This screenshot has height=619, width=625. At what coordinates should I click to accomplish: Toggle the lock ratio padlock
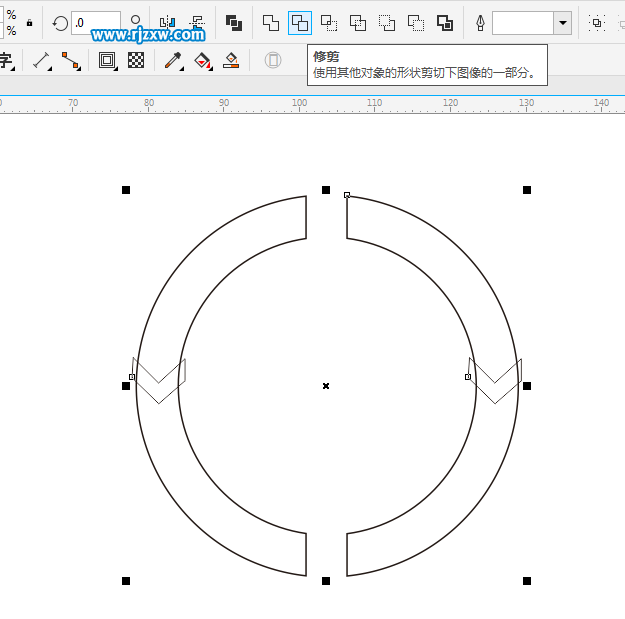[29, 23]
